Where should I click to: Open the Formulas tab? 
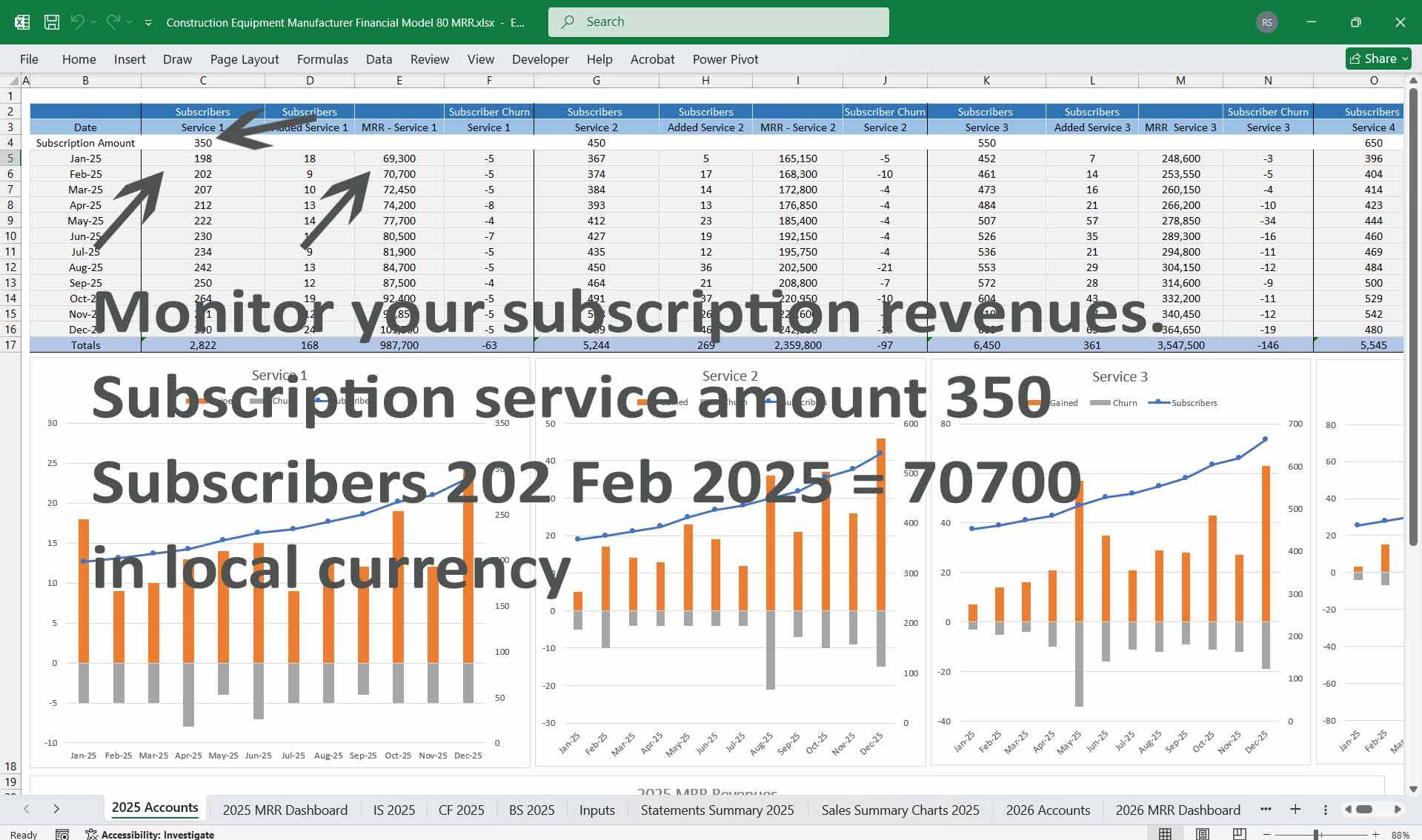coord(322,59)
